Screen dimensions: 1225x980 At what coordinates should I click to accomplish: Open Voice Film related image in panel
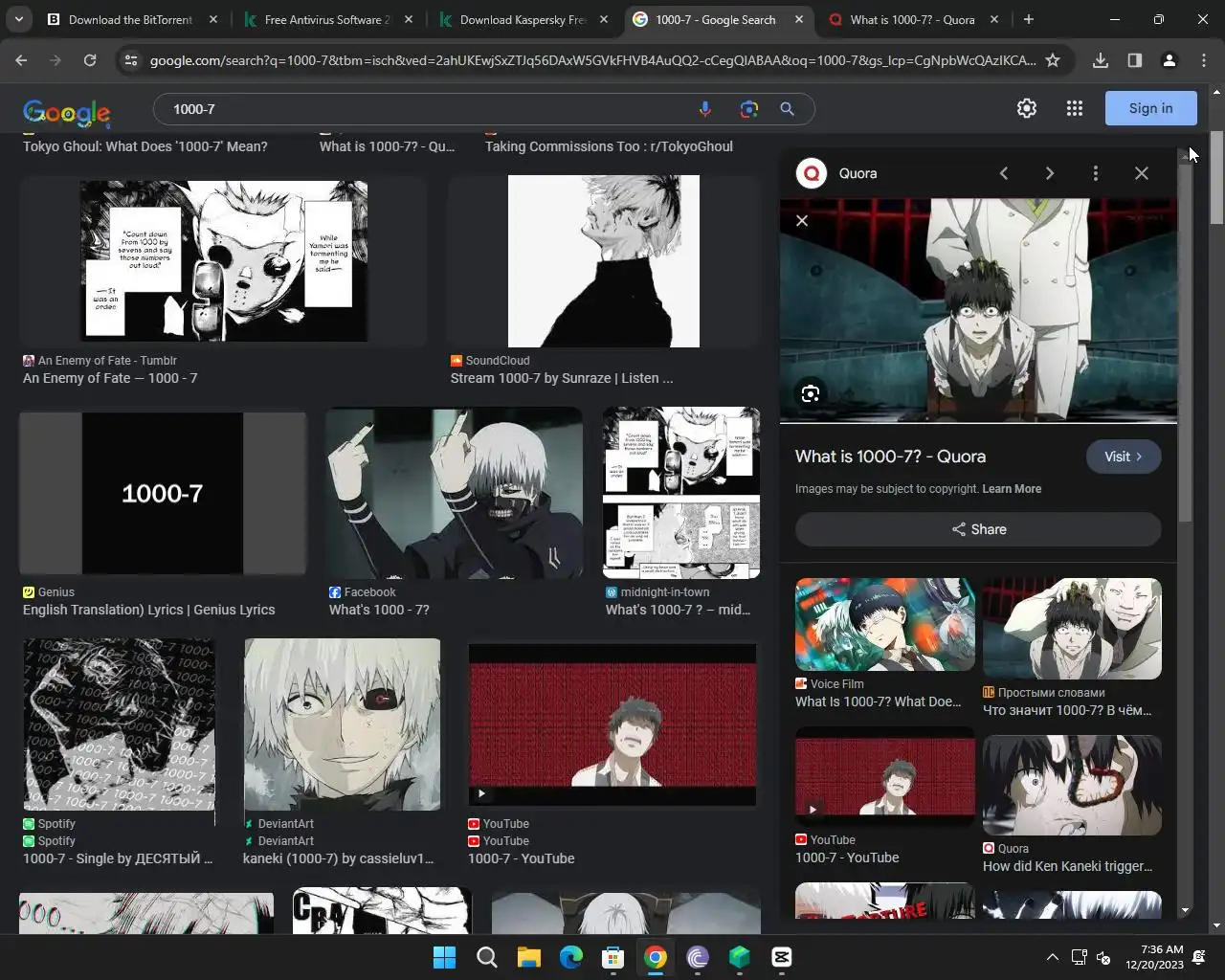[885, 624]
